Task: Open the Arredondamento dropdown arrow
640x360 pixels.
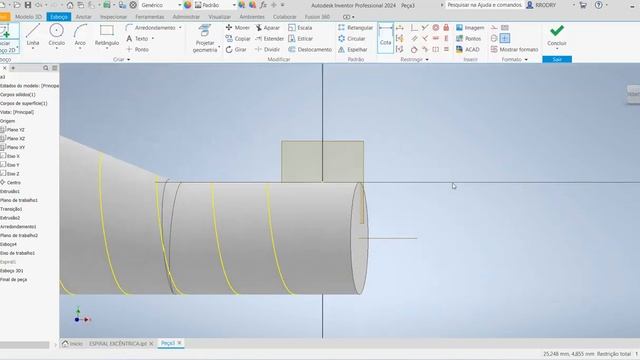Action: pyautogui.click(x=180, y=28)
